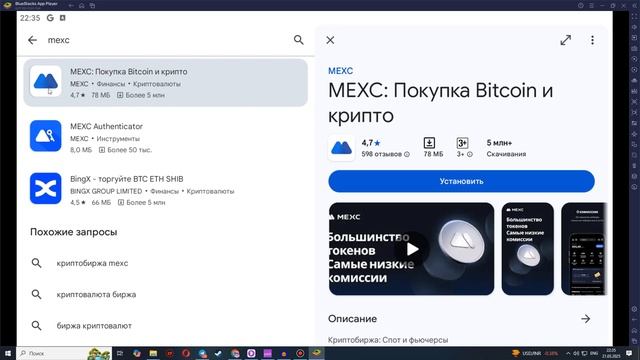The height and width of the screenshot is (360, 640).
Task: Click BlueStacks recent apps icon in title bar
Action: pyautogui.click(x=92, y=5)
